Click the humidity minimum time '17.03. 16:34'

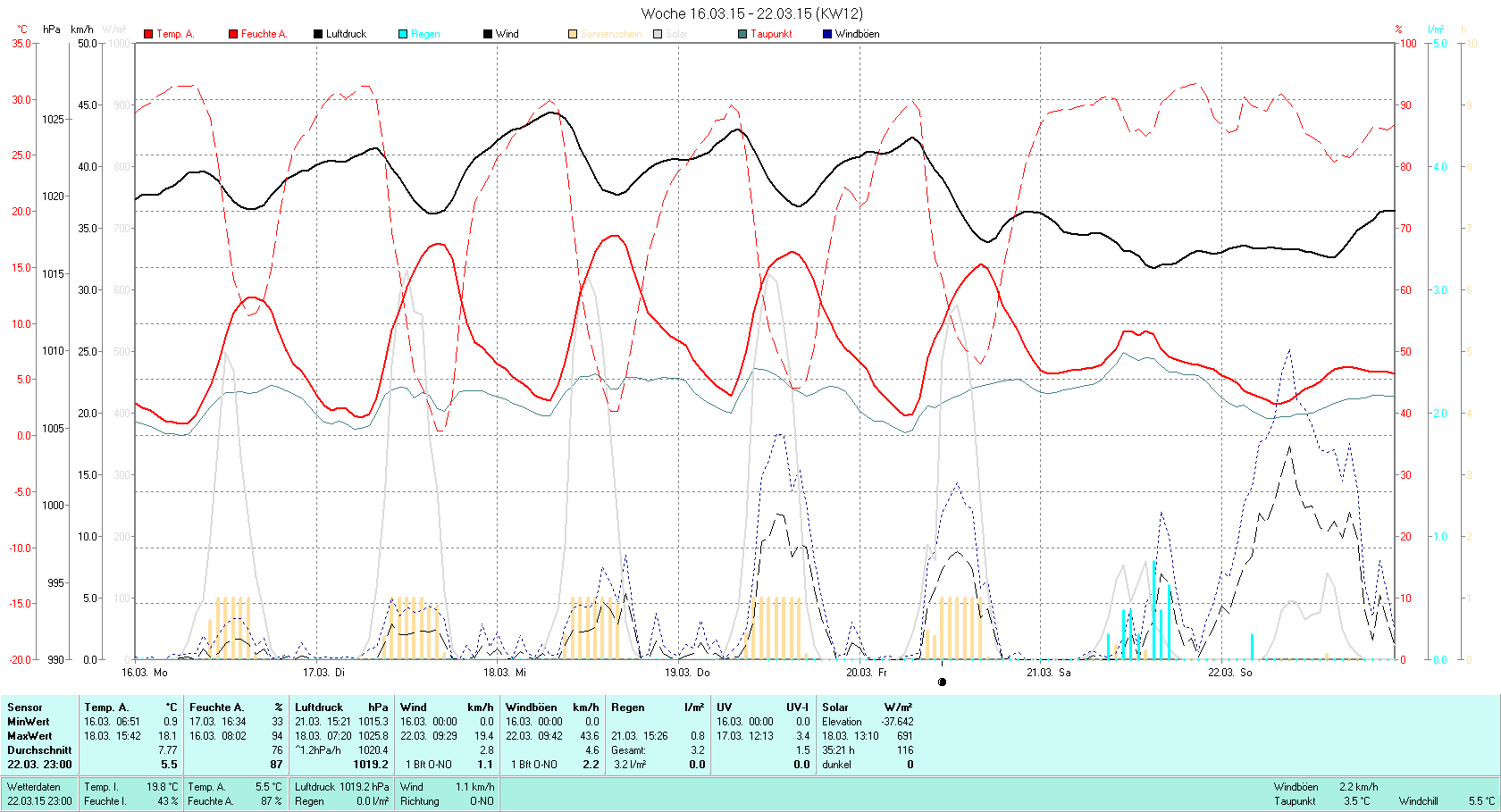(217, 722)
